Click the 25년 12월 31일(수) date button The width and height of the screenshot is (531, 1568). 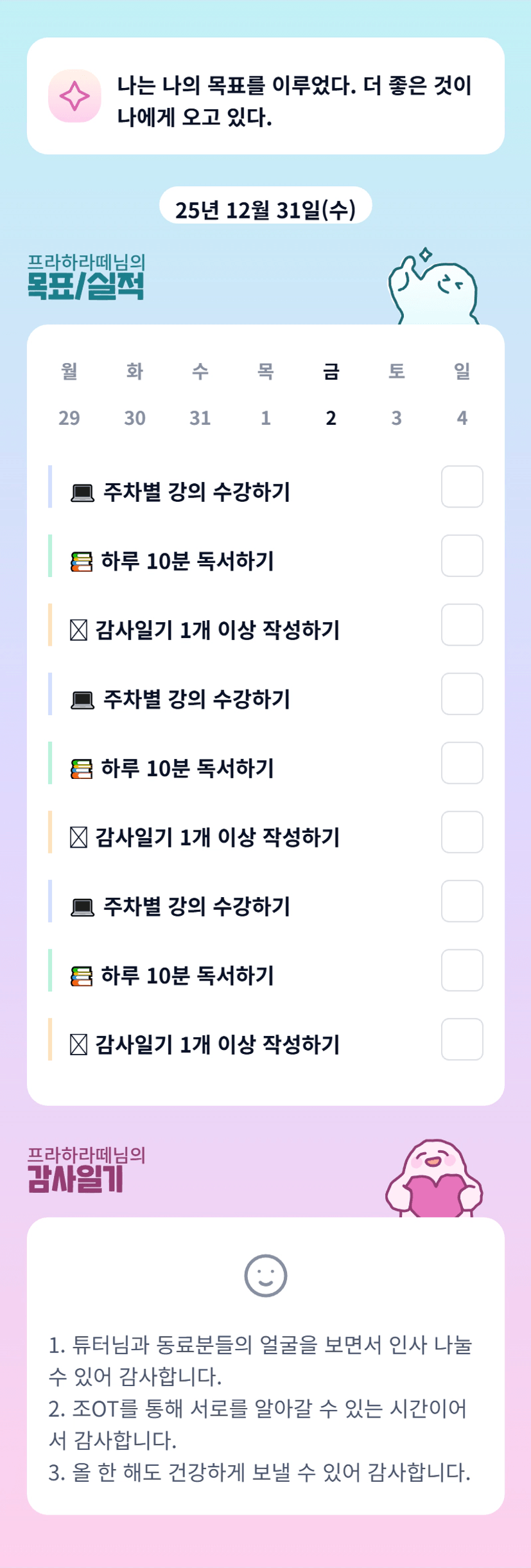tap(265, 209)
